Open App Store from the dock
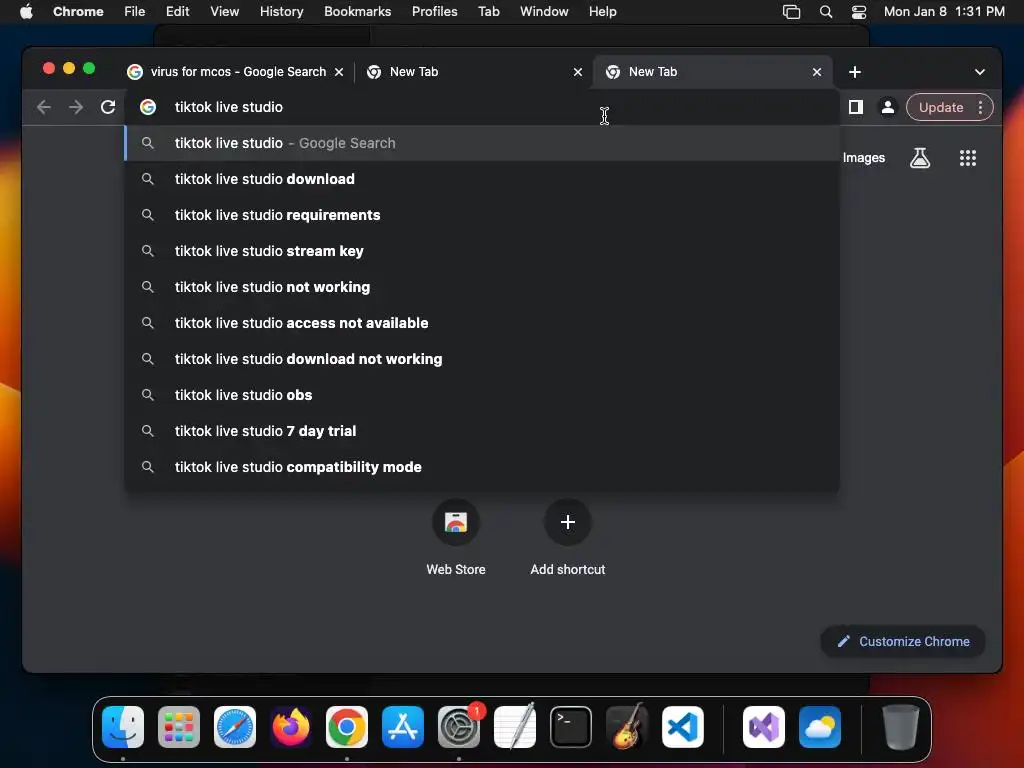The width and height of the screenshot is (1024, 768). click(403, 727)
